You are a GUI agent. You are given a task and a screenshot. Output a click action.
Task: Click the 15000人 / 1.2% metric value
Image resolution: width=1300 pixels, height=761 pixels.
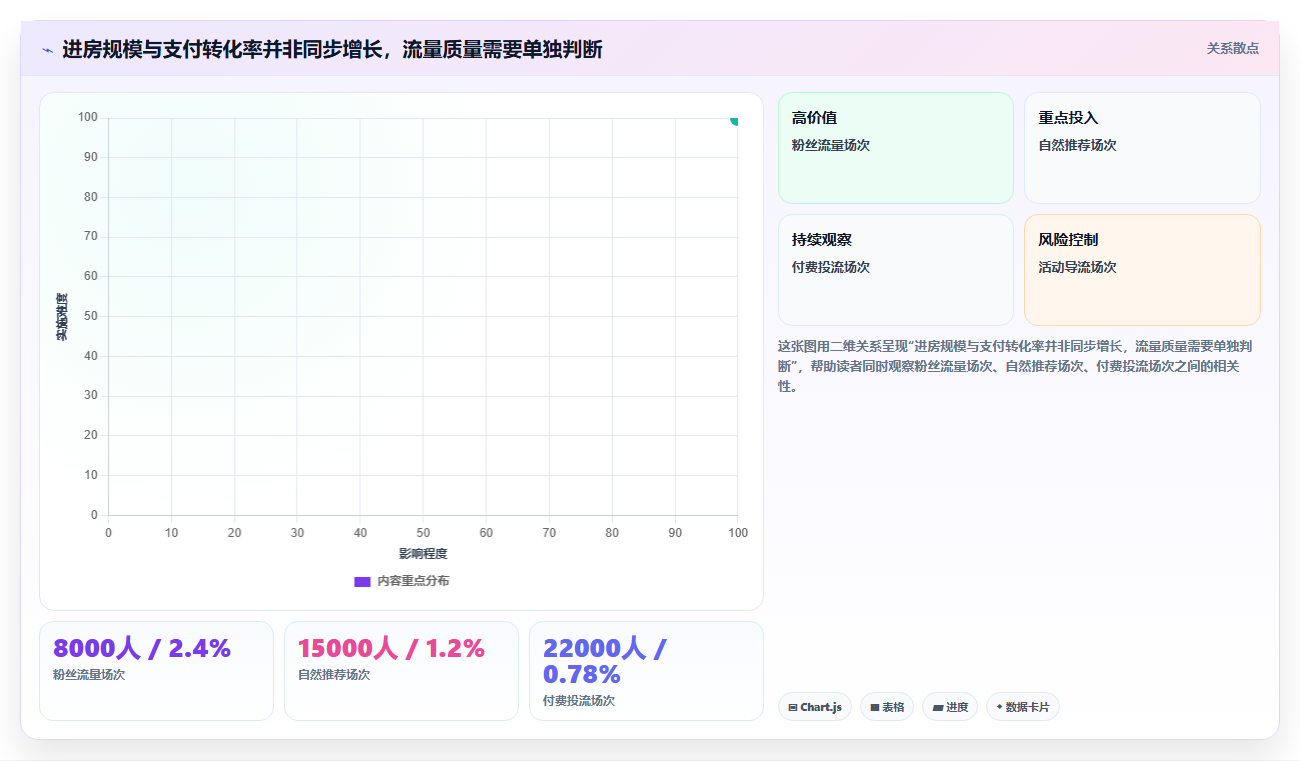391,648
